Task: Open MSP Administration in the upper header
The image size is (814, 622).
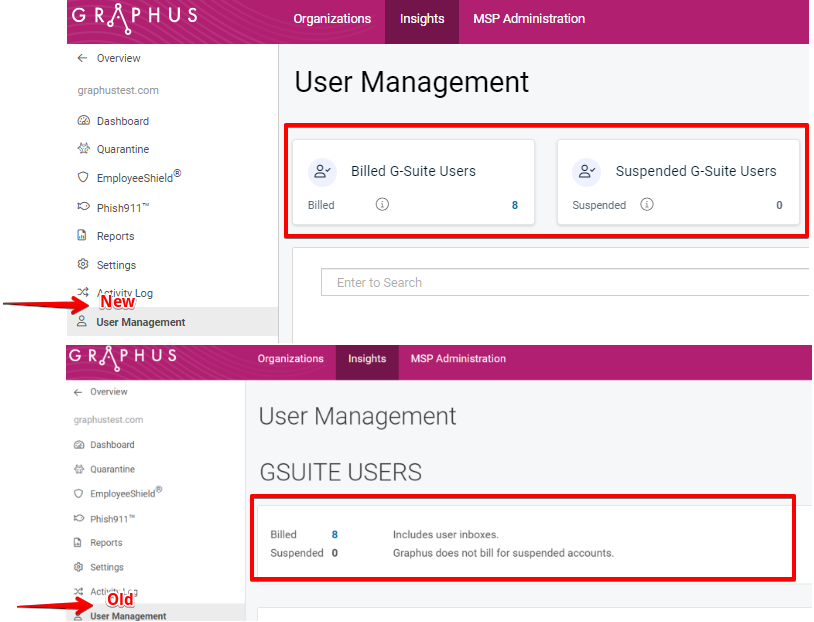Action: (529, 19)
